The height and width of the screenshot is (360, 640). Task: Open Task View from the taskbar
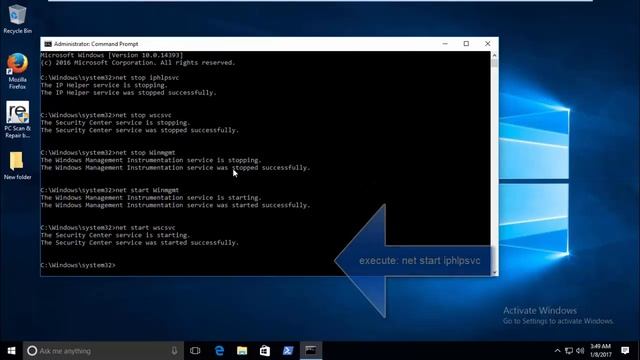pos(195,351)
